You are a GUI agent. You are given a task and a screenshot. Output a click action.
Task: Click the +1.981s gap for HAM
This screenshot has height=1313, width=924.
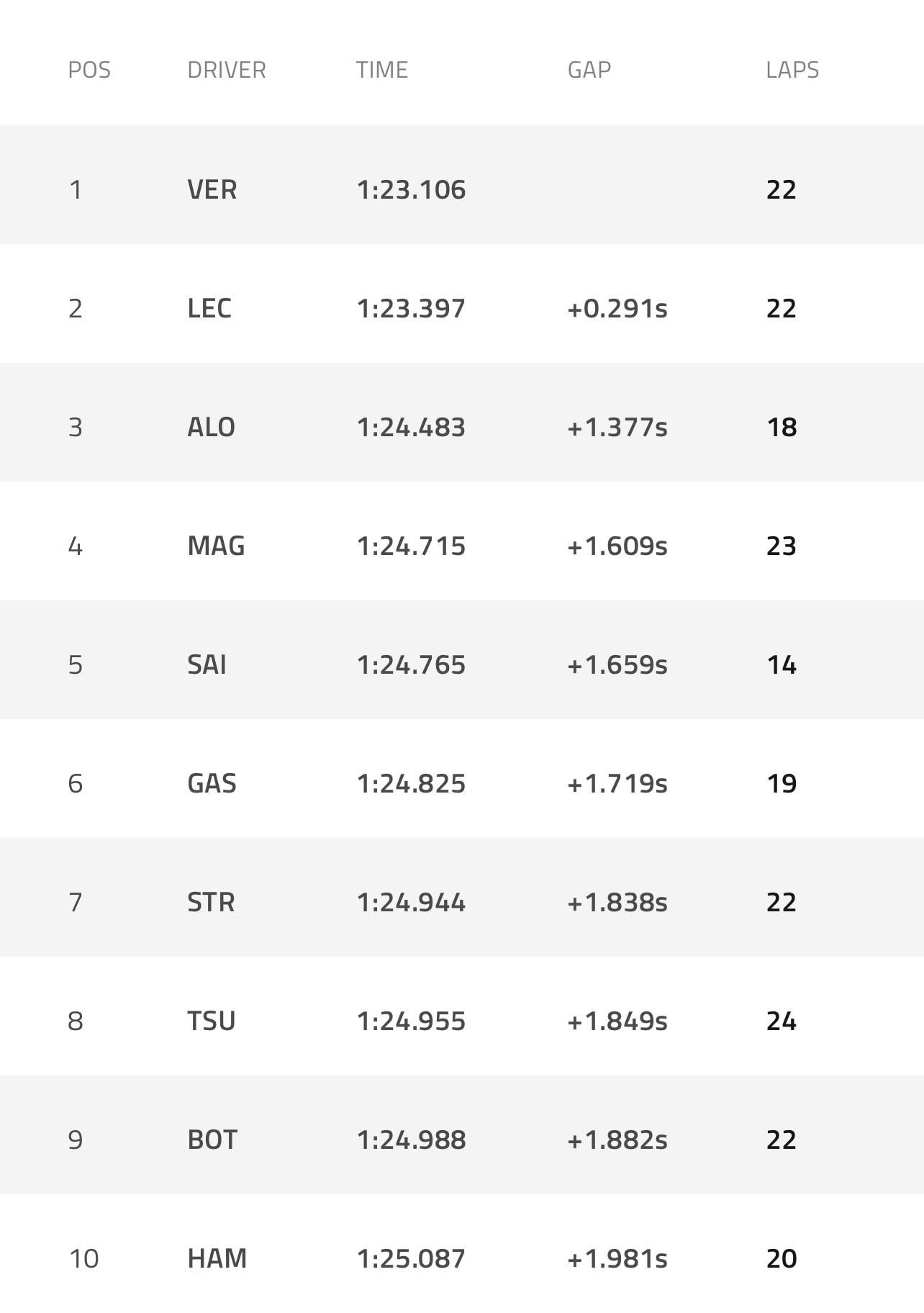(x=617, y=1258)
